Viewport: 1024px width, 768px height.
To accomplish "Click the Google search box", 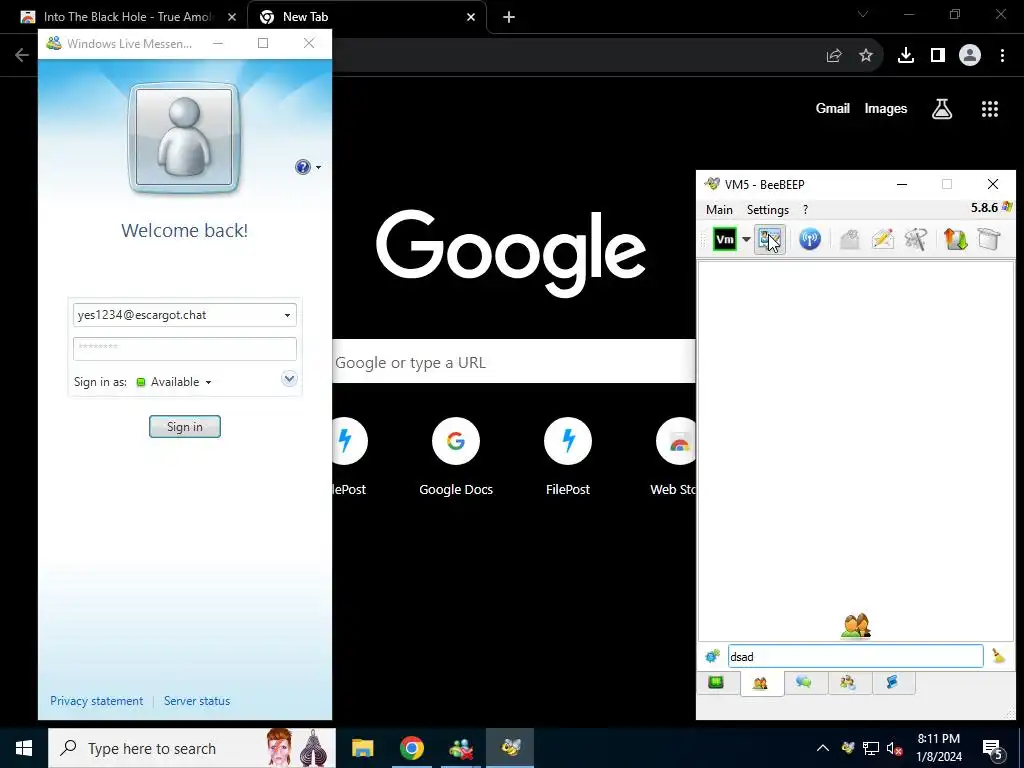I will (x=514, y=361).
